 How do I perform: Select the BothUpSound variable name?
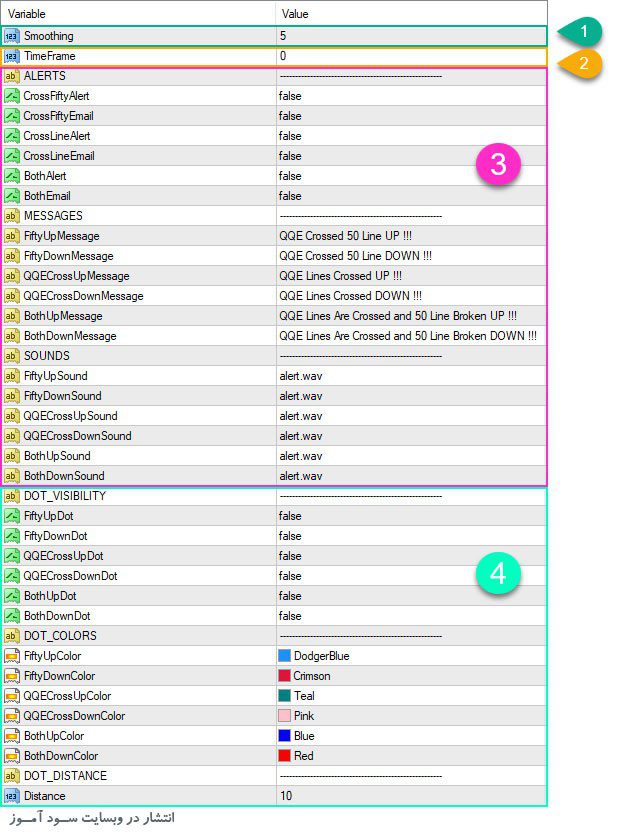(x=57, y=456)
